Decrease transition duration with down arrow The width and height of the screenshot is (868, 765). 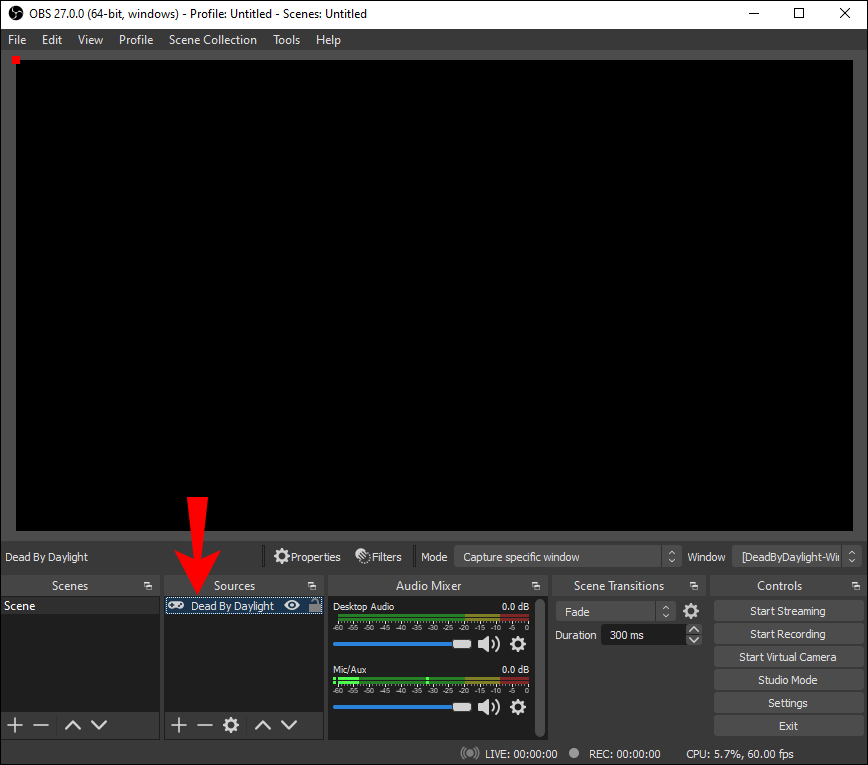point(694,640)
